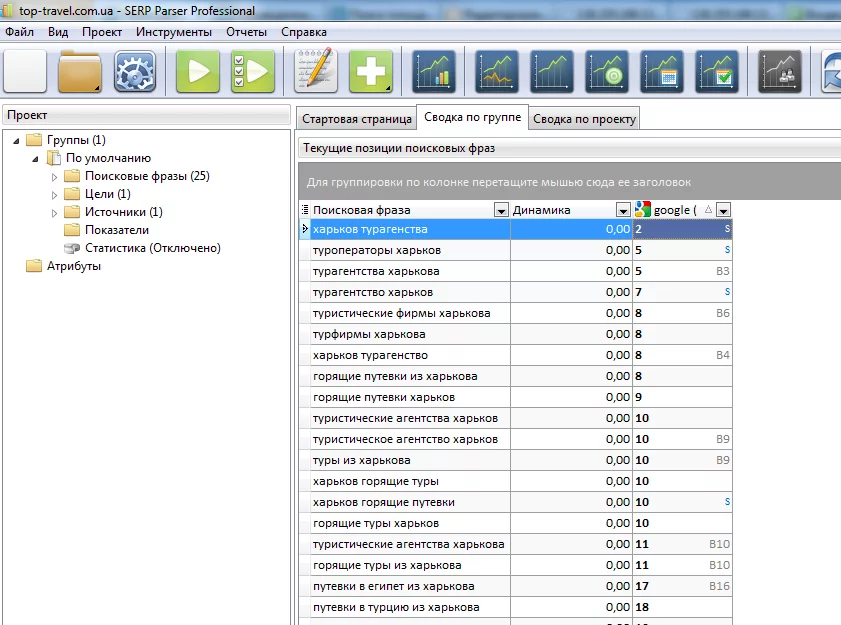Click the green play (start parsing) button
Screen dimensions: 841x625
point(198,72)
